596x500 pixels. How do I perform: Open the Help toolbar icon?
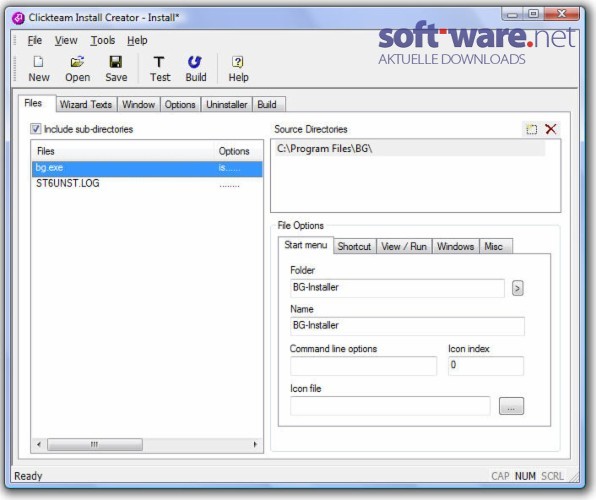coord(238,69)
